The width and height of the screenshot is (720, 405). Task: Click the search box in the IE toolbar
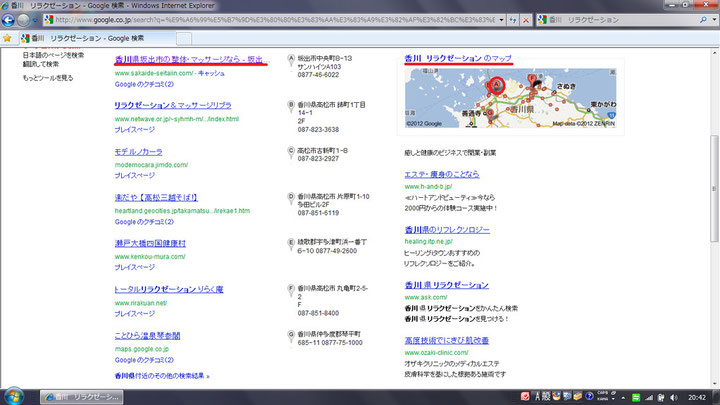pos(620,20)
